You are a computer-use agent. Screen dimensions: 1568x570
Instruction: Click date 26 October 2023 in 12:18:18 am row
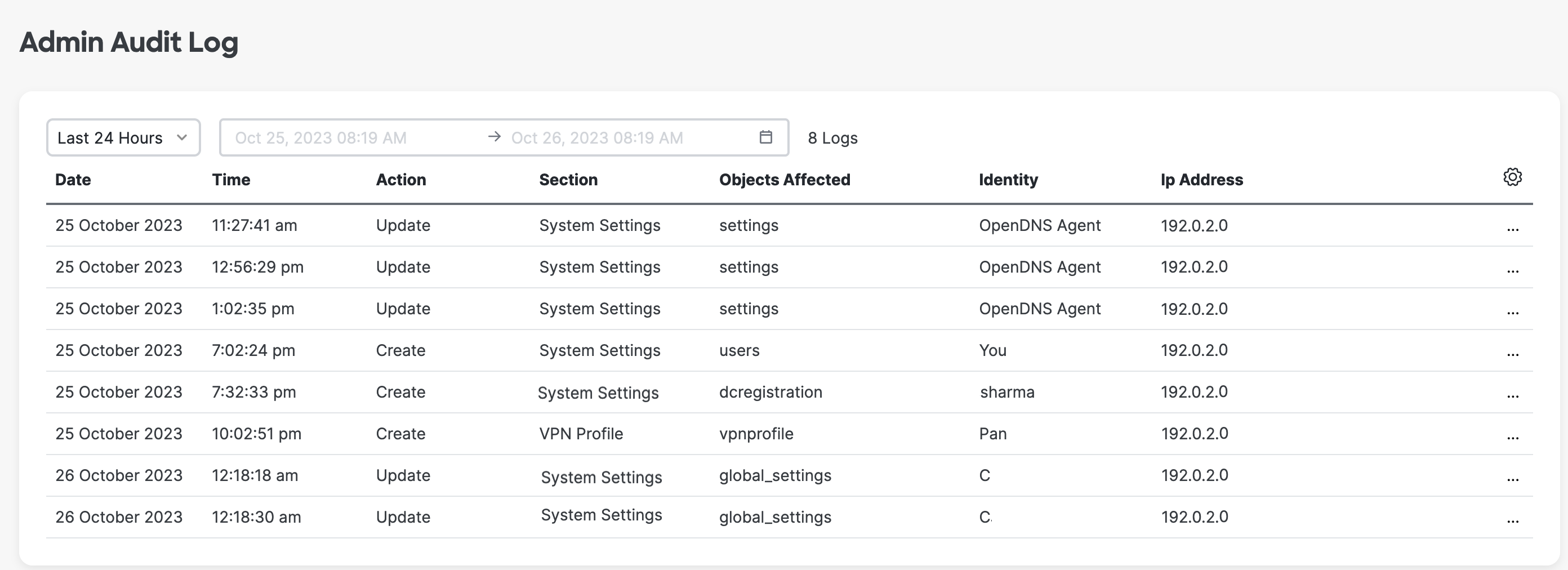(x=119, y=475)
